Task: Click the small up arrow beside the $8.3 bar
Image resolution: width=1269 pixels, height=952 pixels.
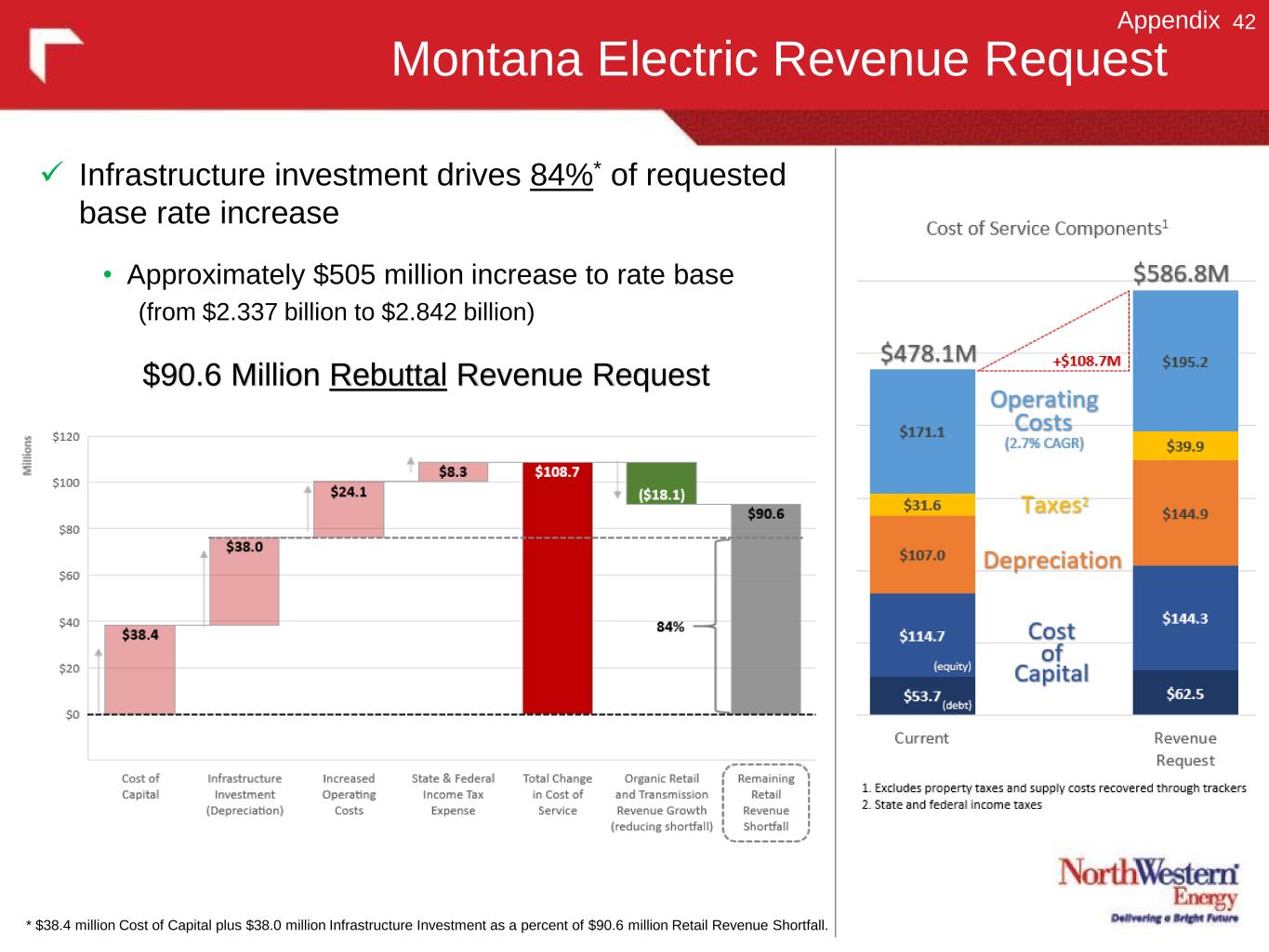Action: tap(410, 464)
